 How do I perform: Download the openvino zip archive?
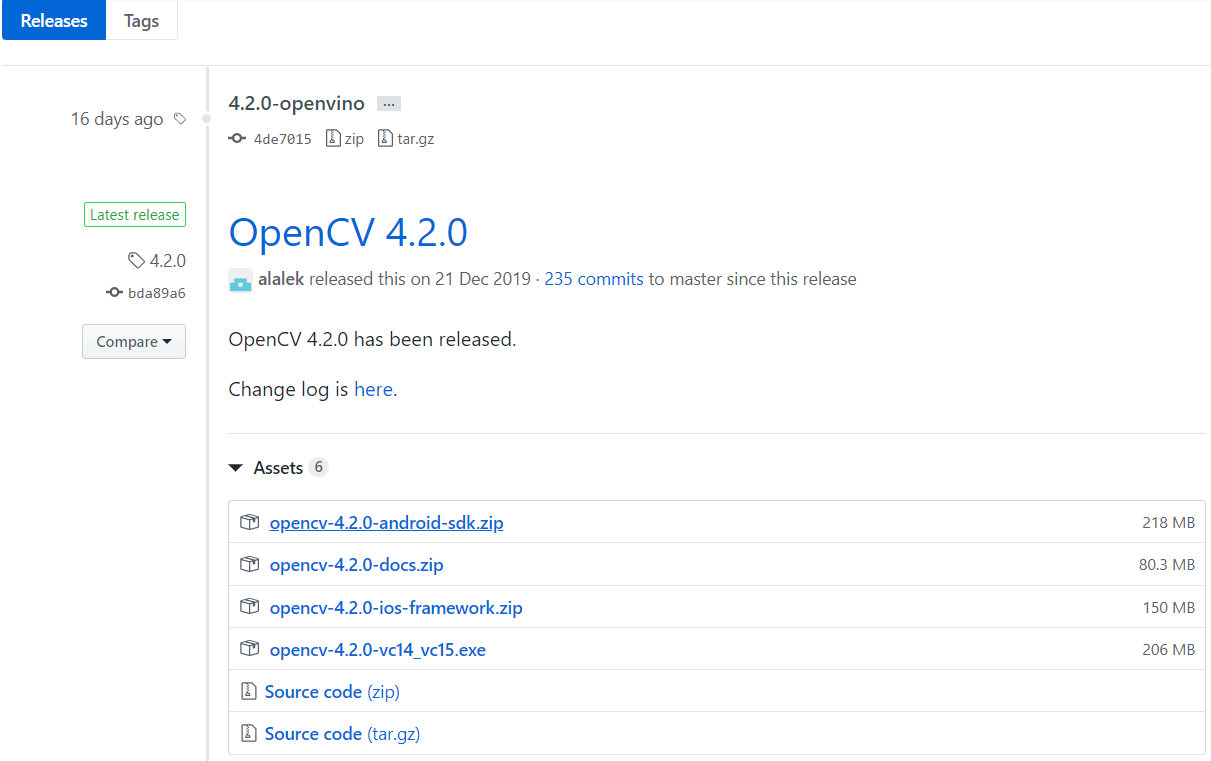pyautogui.click(x=354, y=139)
